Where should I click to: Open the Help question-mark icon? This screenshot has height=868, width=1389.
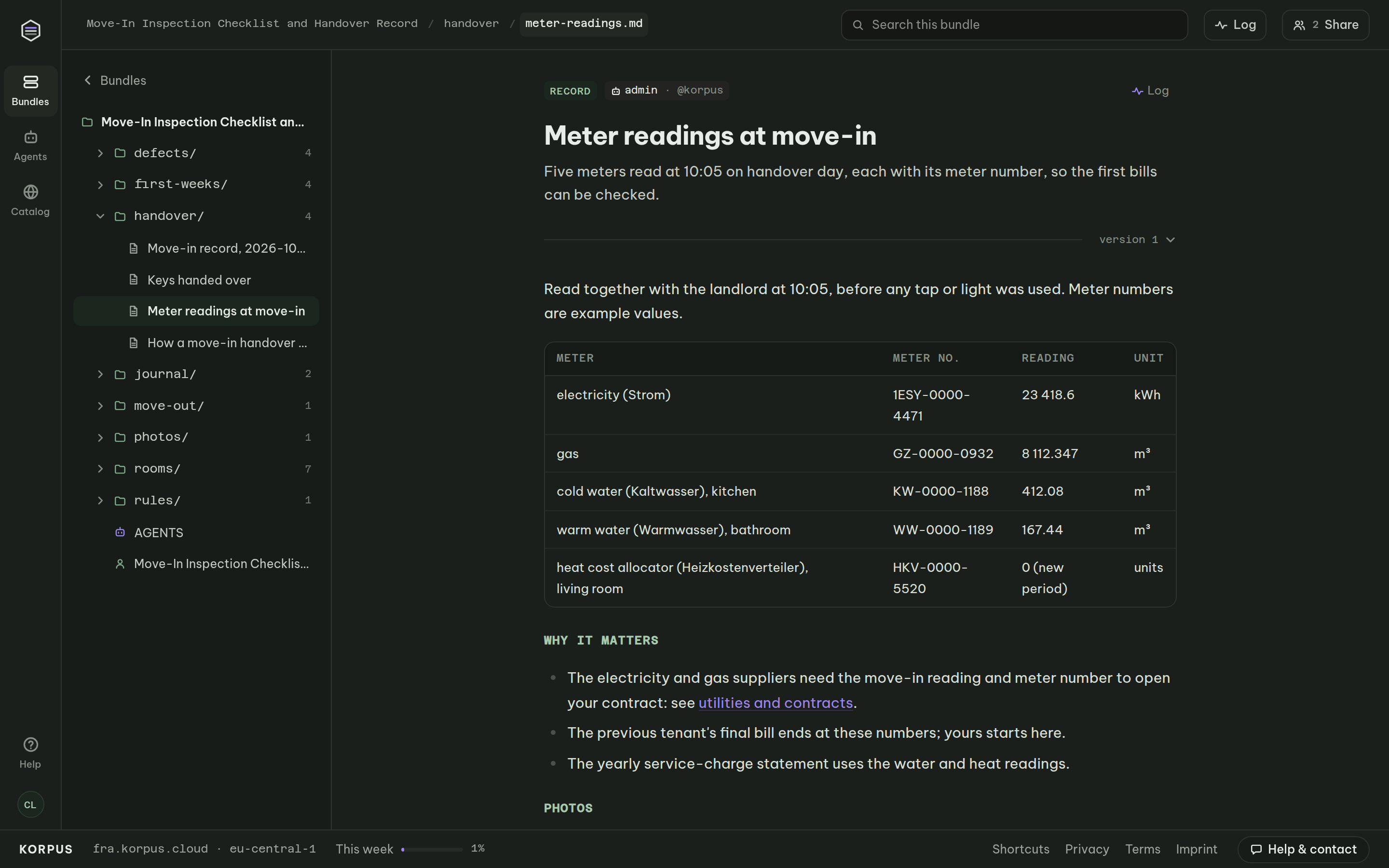tap(30, 745)
